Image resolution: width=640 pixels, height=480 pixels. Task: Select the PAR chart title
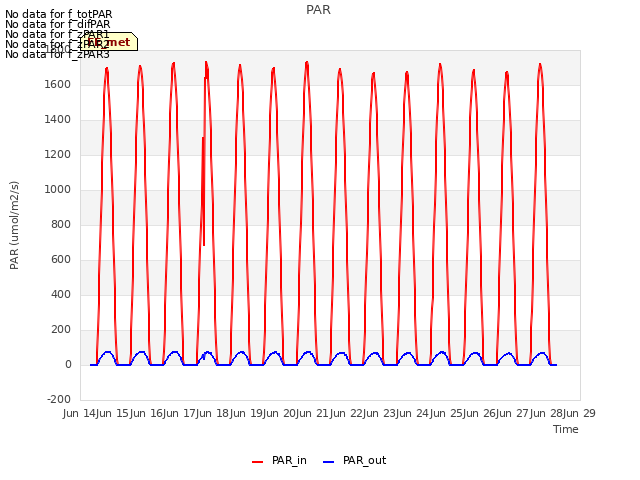318,10
